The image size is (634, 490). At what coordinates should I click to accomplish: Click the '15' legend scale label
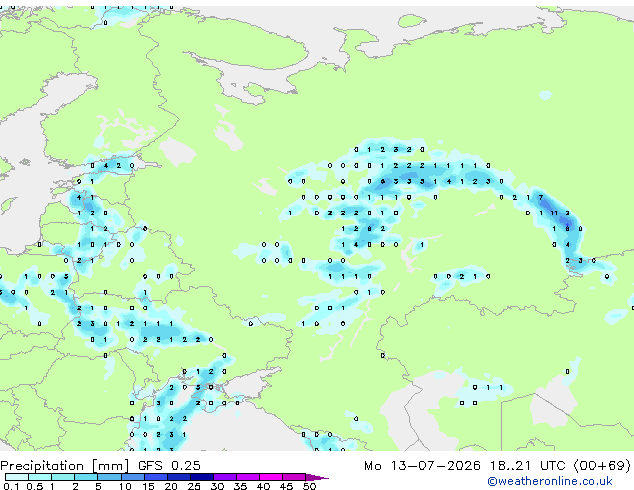[148, 486]
